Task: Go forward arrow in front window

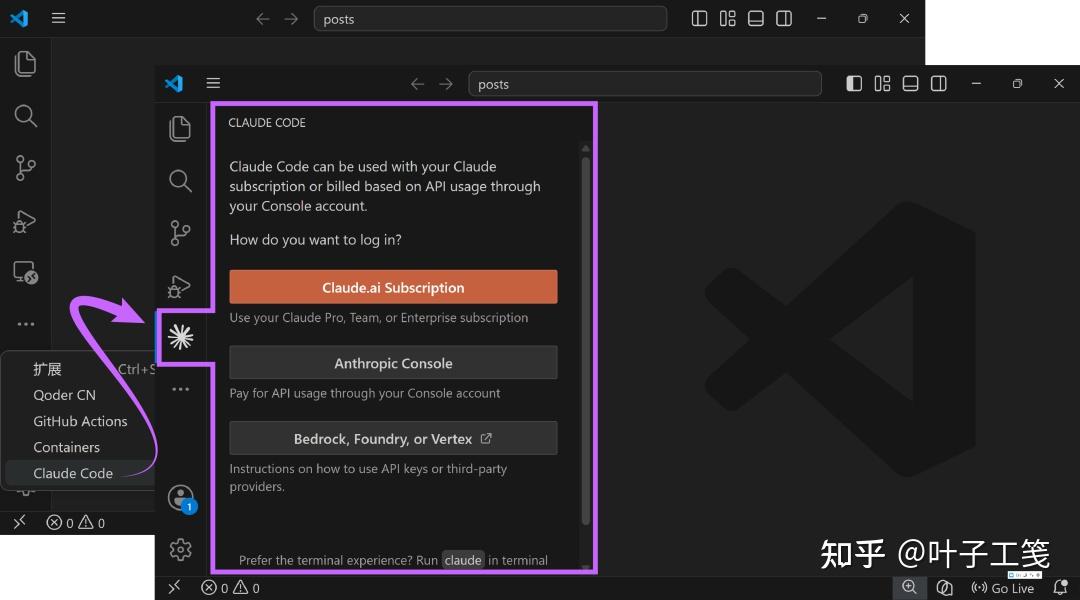Action: 446,84
